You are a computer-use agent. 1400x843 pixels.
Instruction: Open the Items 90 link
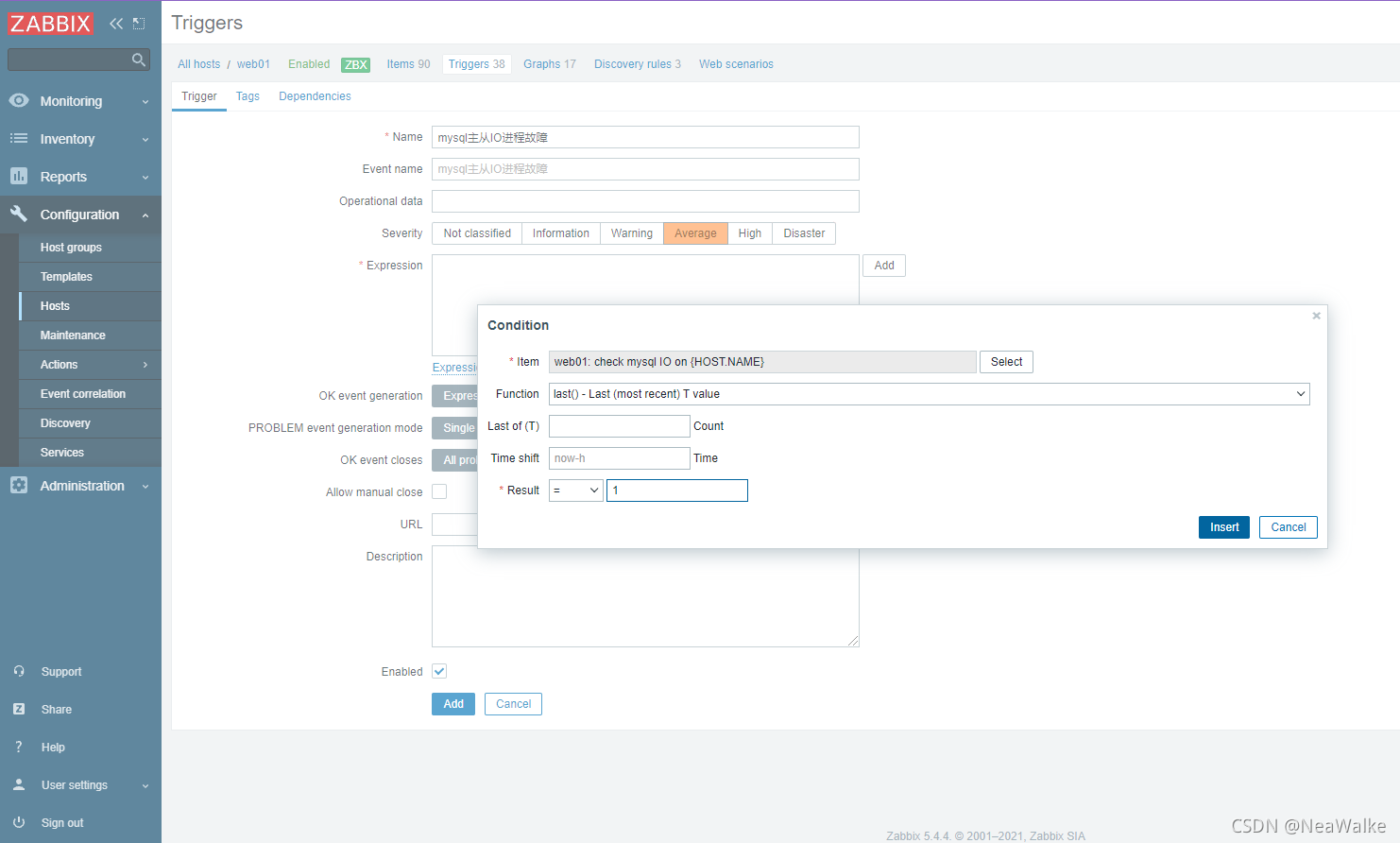(408, 64)
